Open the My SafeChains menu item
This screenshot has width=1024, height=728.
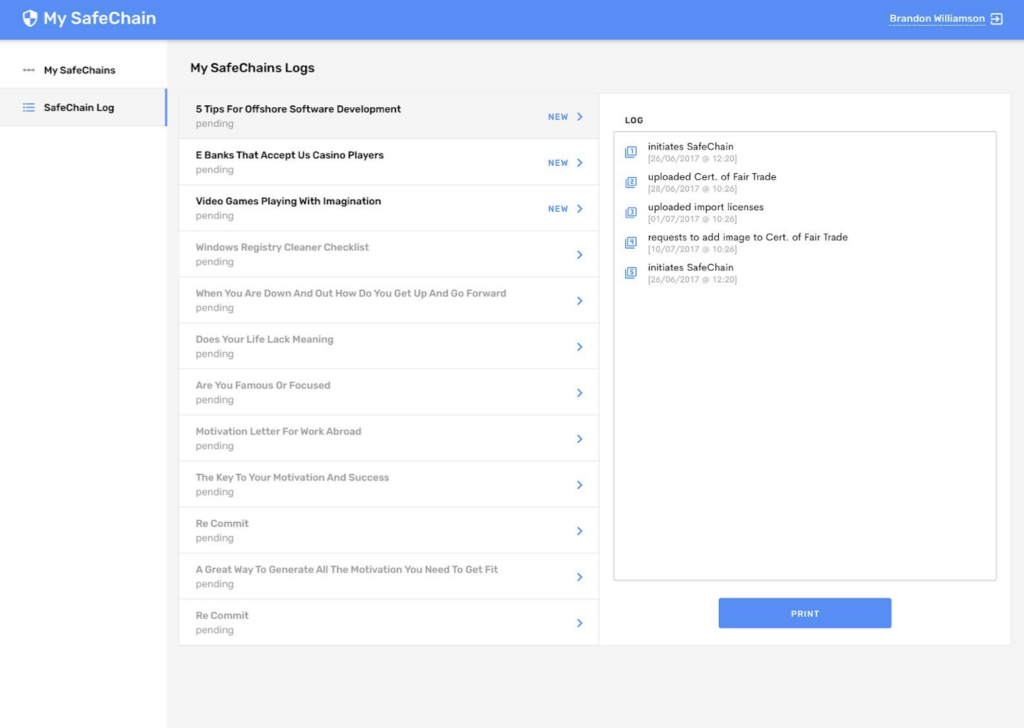coord(79,70)
